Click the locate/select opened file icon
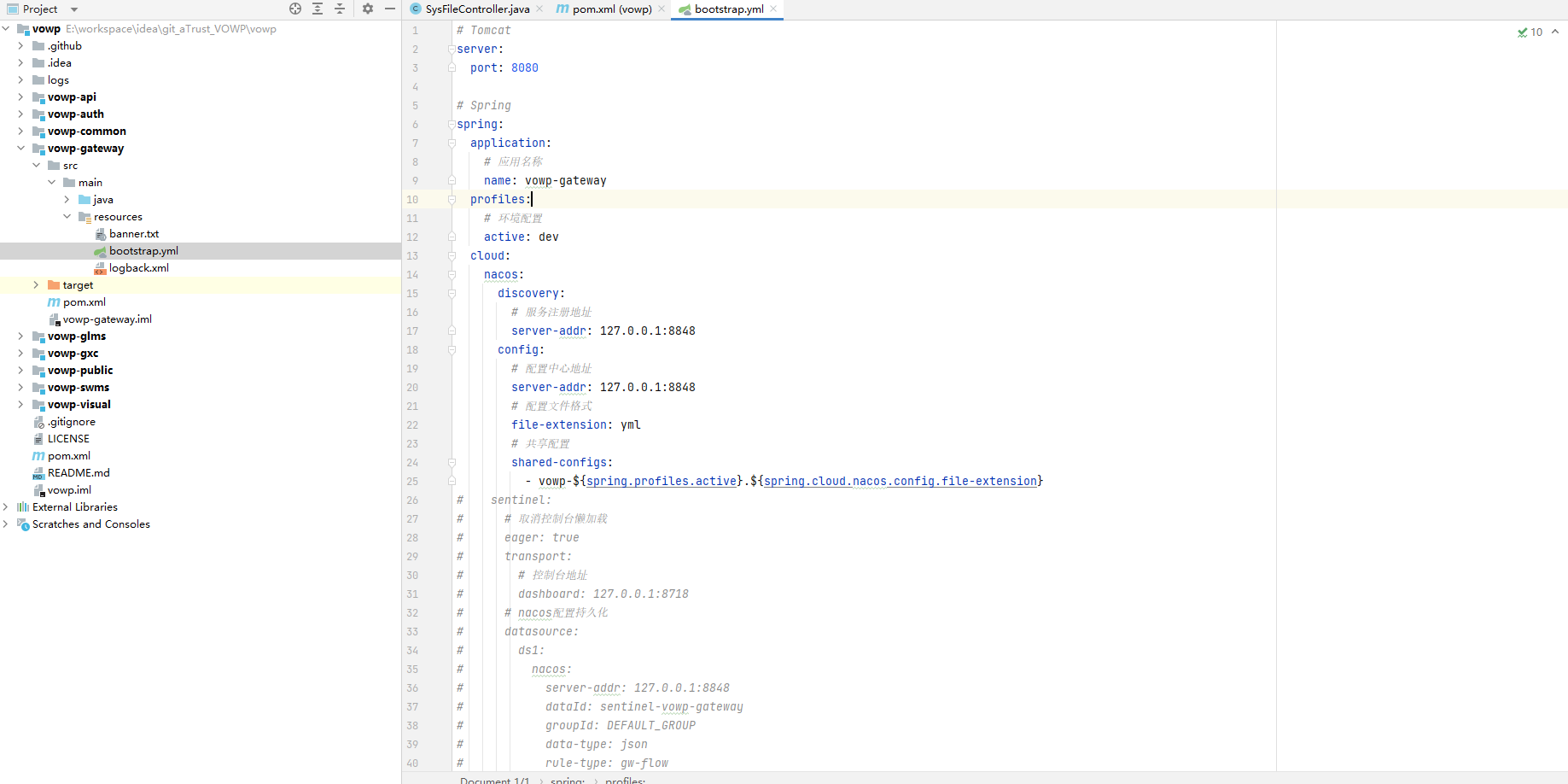The image size is (1568, 784). 295,9
